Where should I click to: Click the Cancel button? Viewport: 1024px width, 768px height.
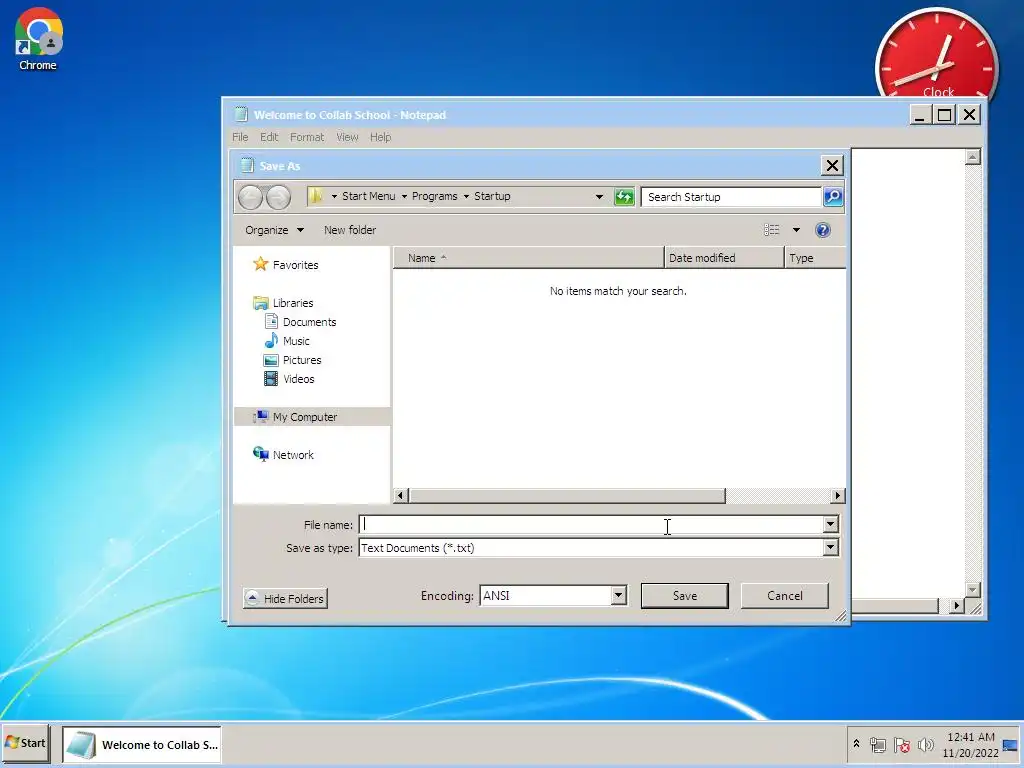click(784, 596)
